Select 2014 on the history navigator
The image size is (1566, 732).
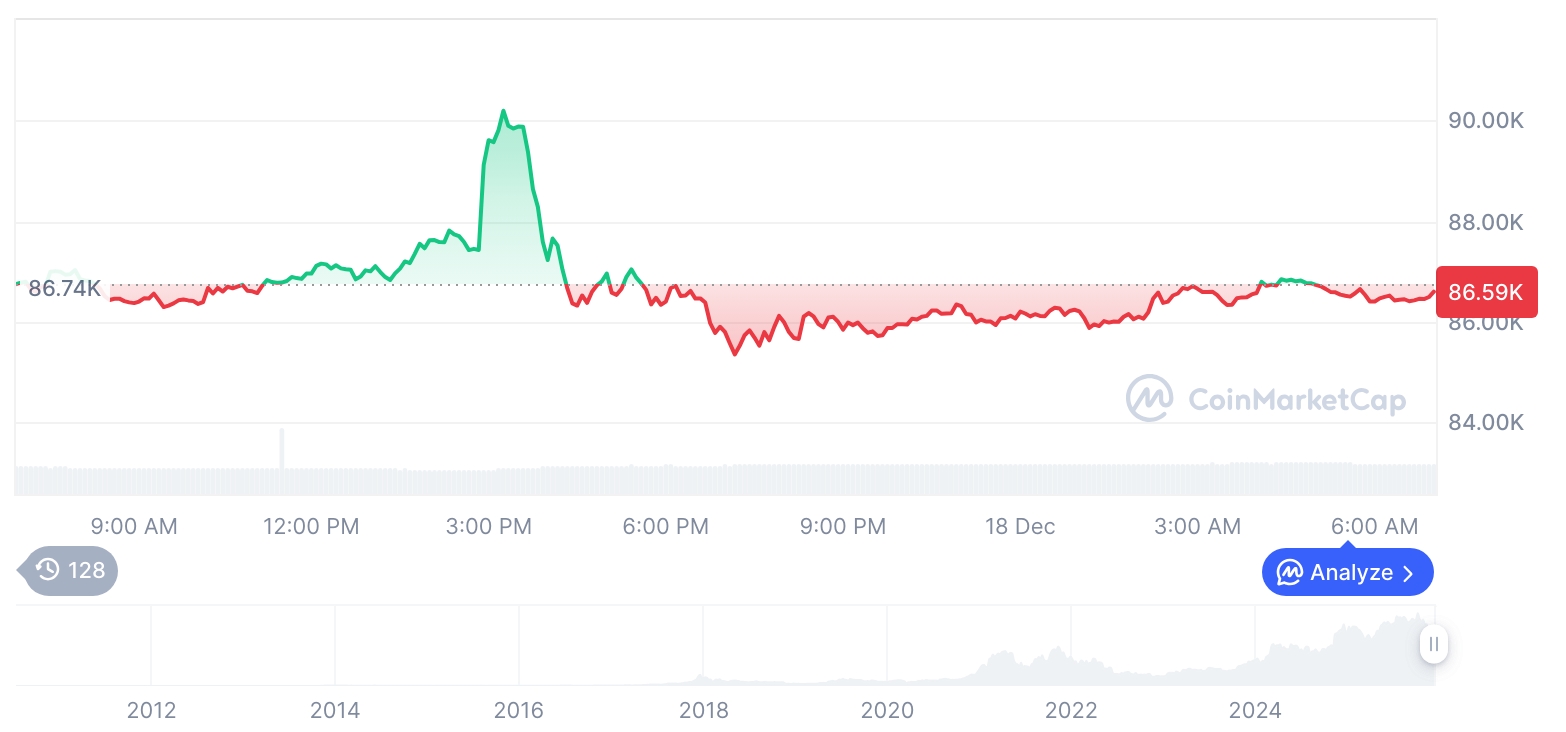(335, 710)
